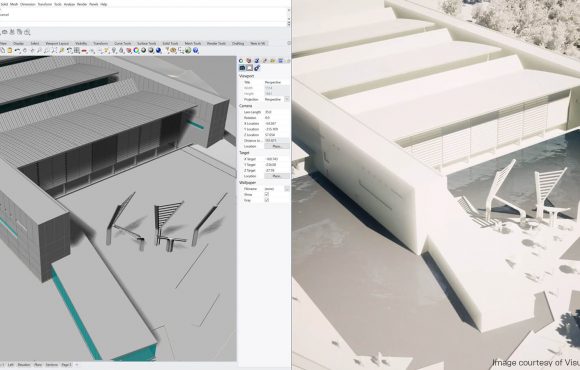Click the light bulb toolbar icon
Image resolution: width=580 pixels, height=370 pixels.
click(113, 50)
